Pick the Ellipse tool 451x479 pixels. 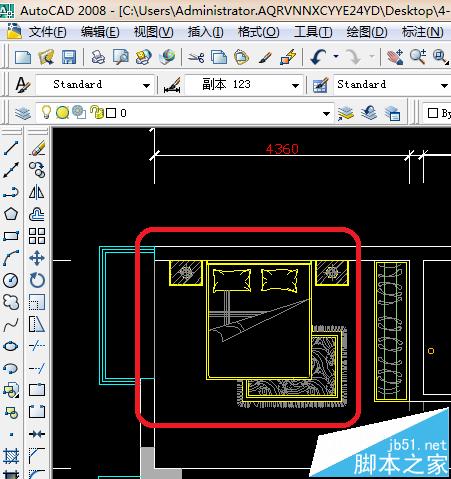pyautogui.click(x=11, y=346)
